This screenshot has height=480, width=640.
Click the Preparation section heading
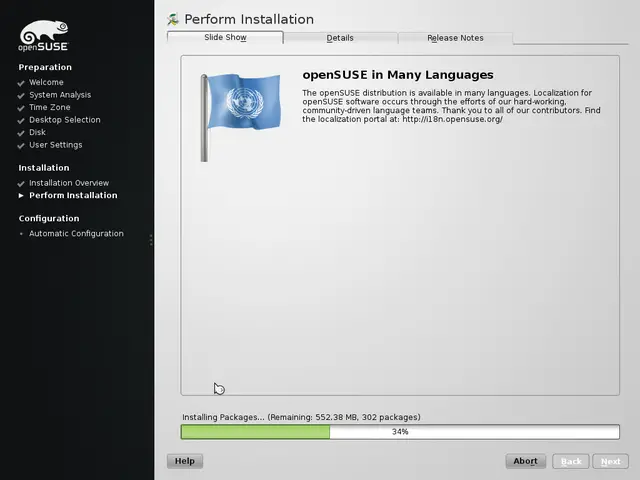[45, 67]
